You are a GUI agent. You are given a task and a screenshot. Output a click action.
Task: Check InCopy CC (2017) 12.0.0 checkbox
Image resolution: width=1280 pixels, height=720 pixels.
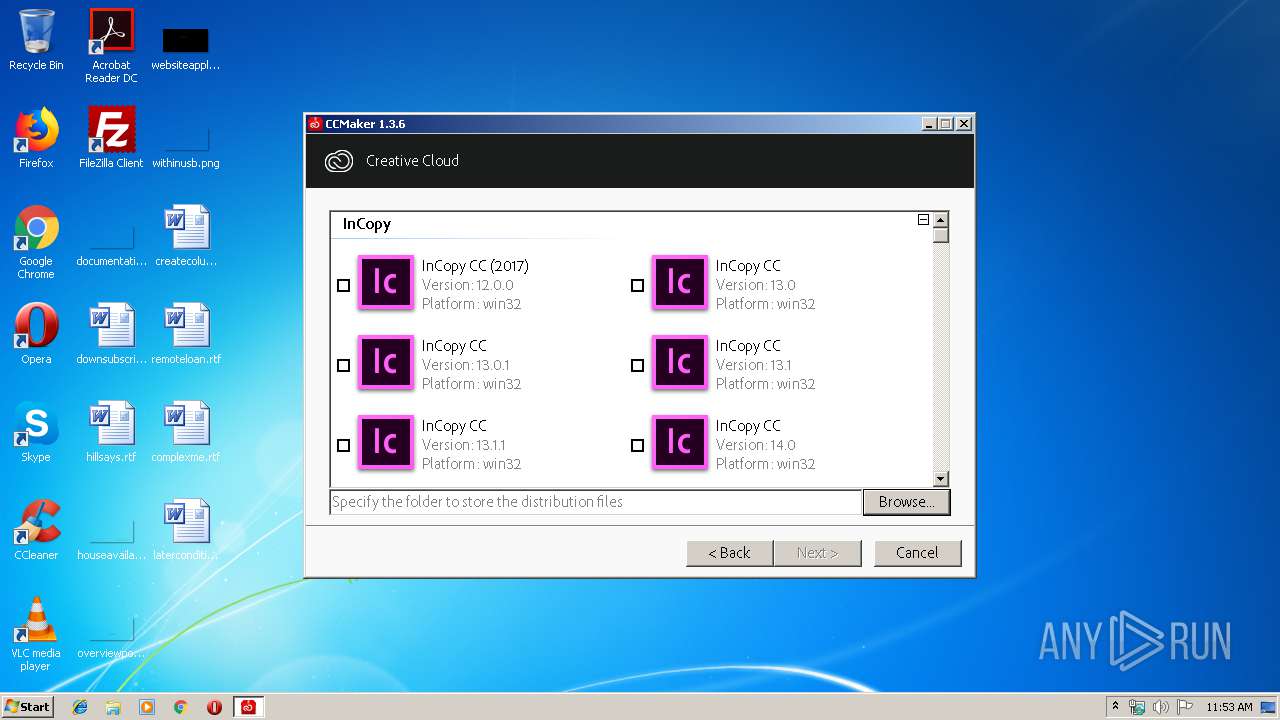tap(344, 286)
